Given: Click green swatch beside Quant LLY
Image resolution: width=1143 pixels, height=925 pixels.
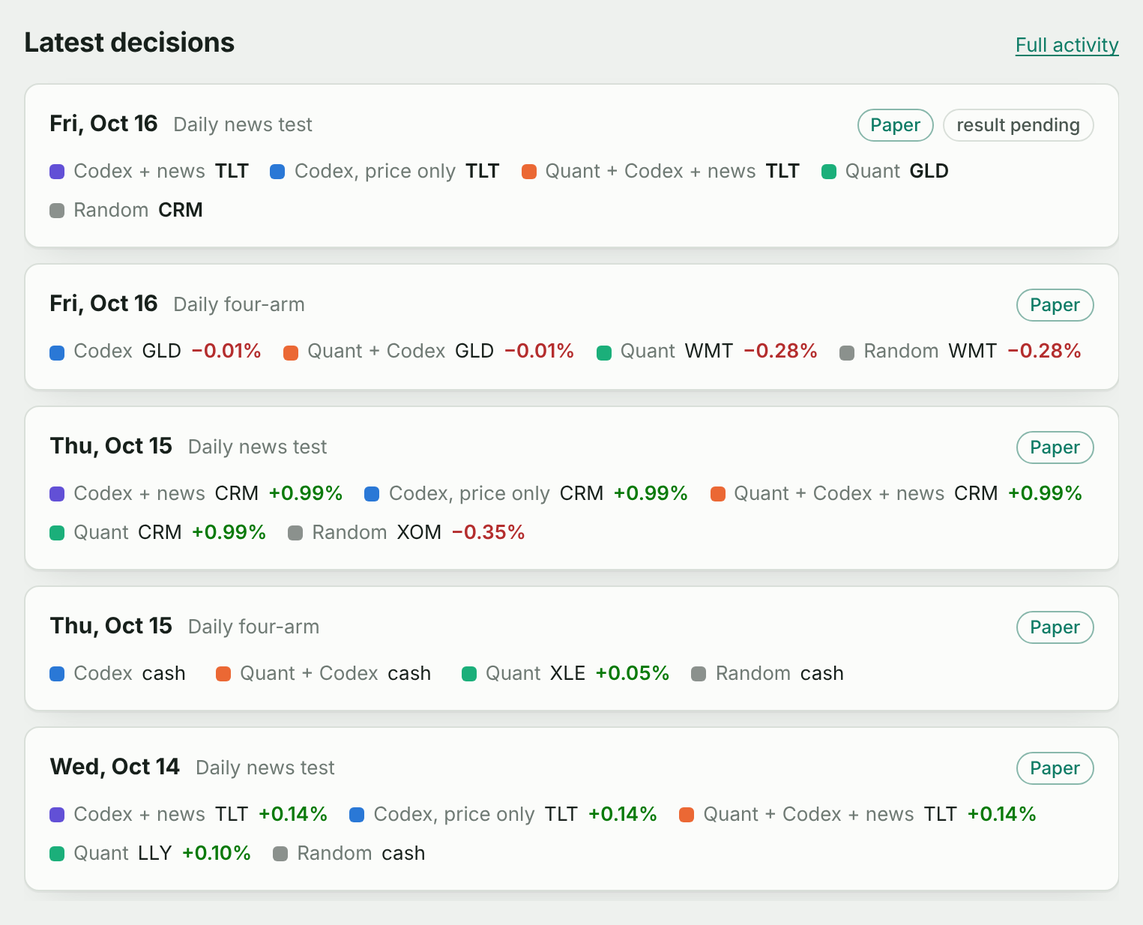Looking at the screenshot, I should click(x=57, y=854).
